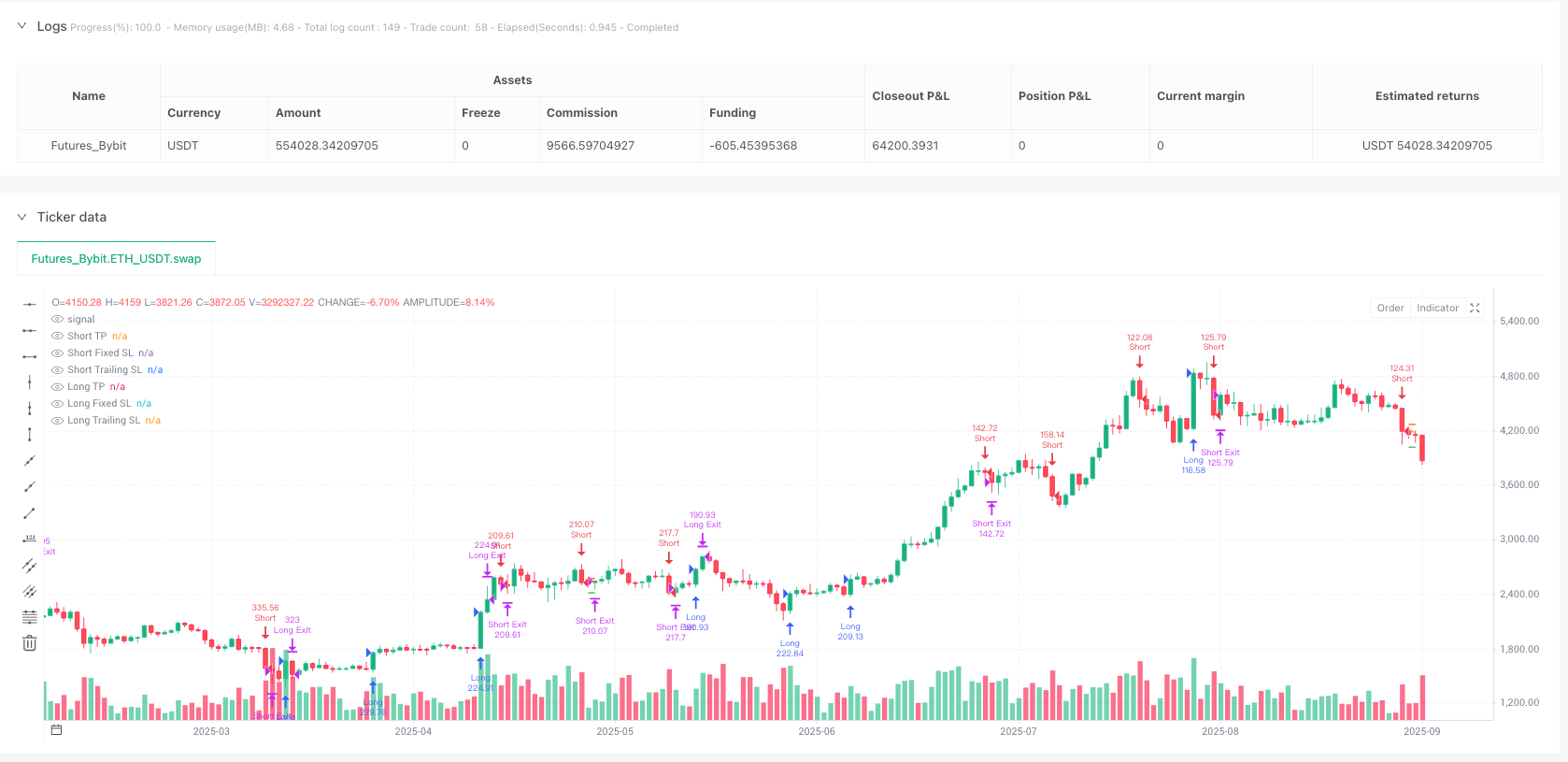Viewport: 1568px width, 762px height.
Task: Click the trash icon to delete drawings
Action: coord(30,643)
